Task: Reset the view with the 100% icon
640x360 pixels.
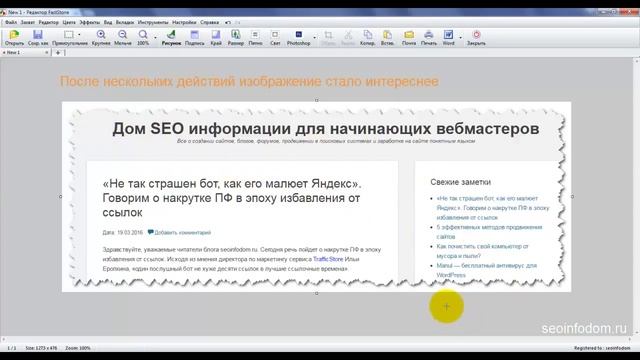Action: (x=143, y=38)
